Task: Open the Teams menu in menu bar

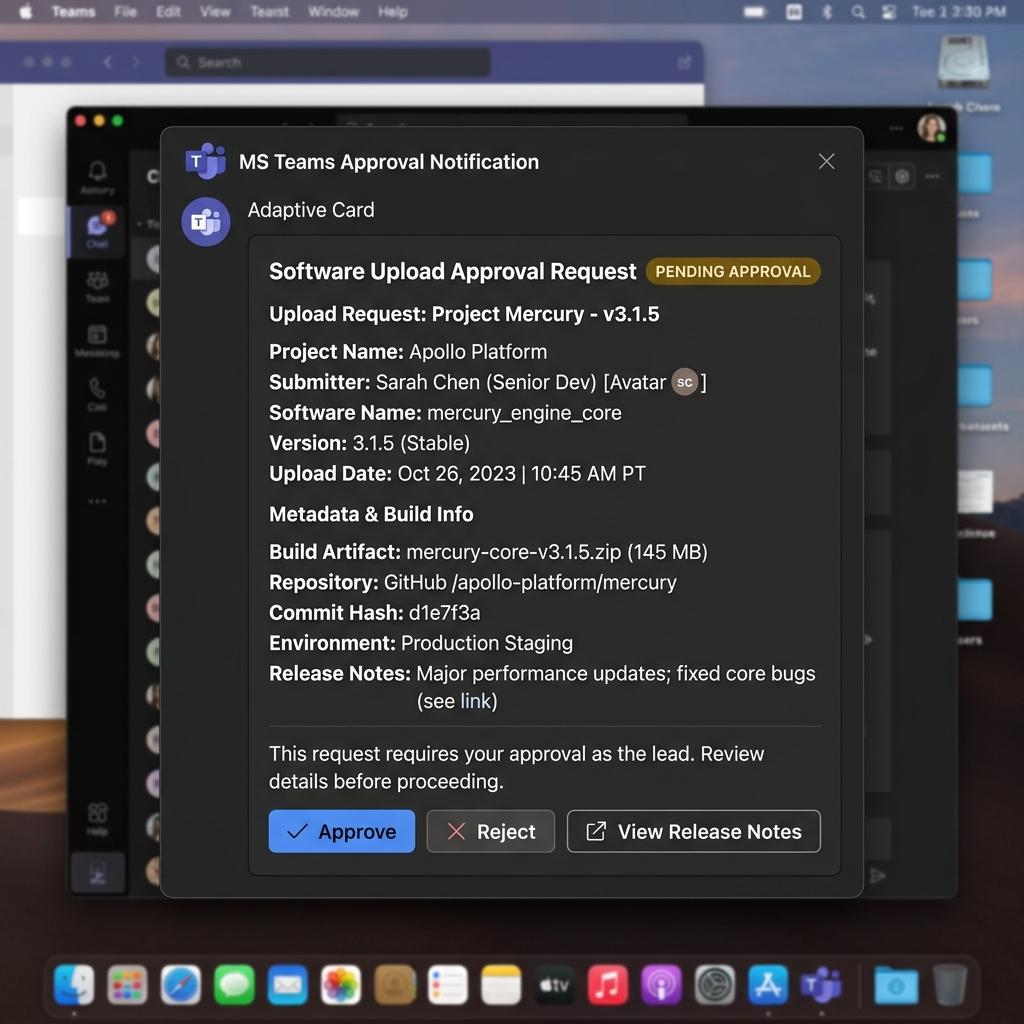Action: click(73, 12)
